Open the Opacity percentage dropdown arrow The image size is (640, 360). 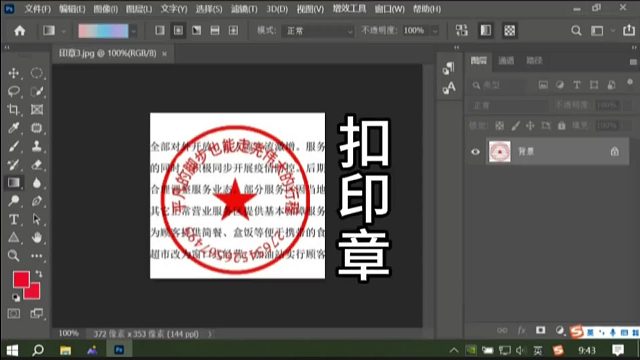[x=435, y=31]
